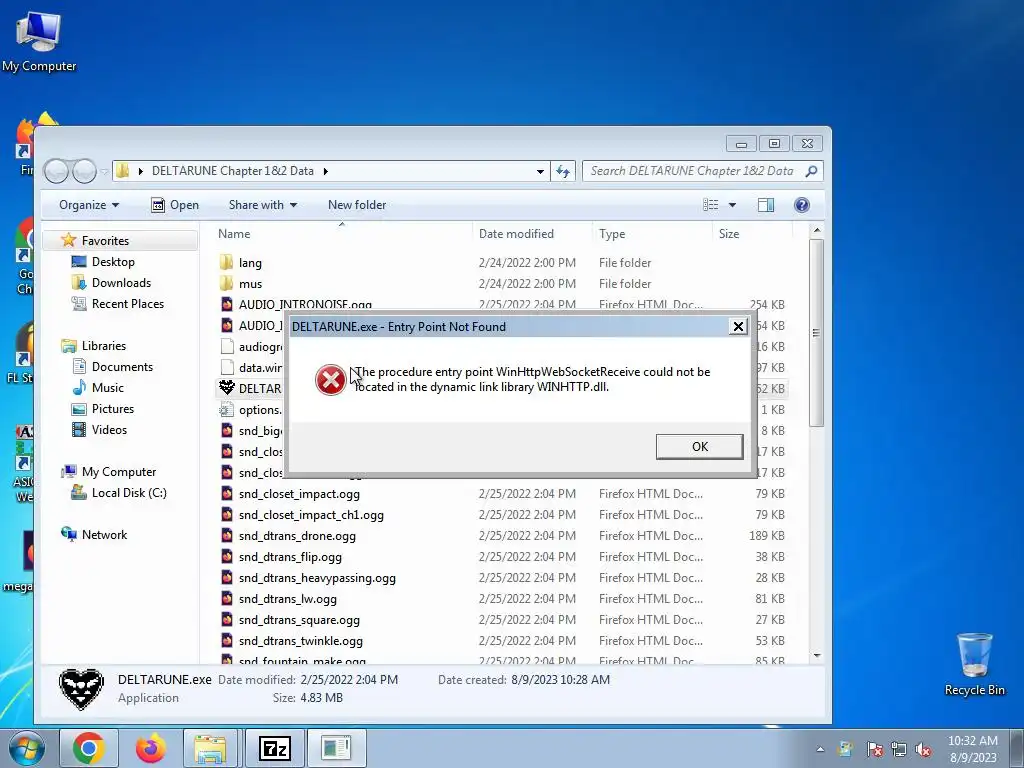This screenshot has height=768, width=1024.
Task: Click the DELTARUNE.exe heart icon in list
Action: pos(227,388)
